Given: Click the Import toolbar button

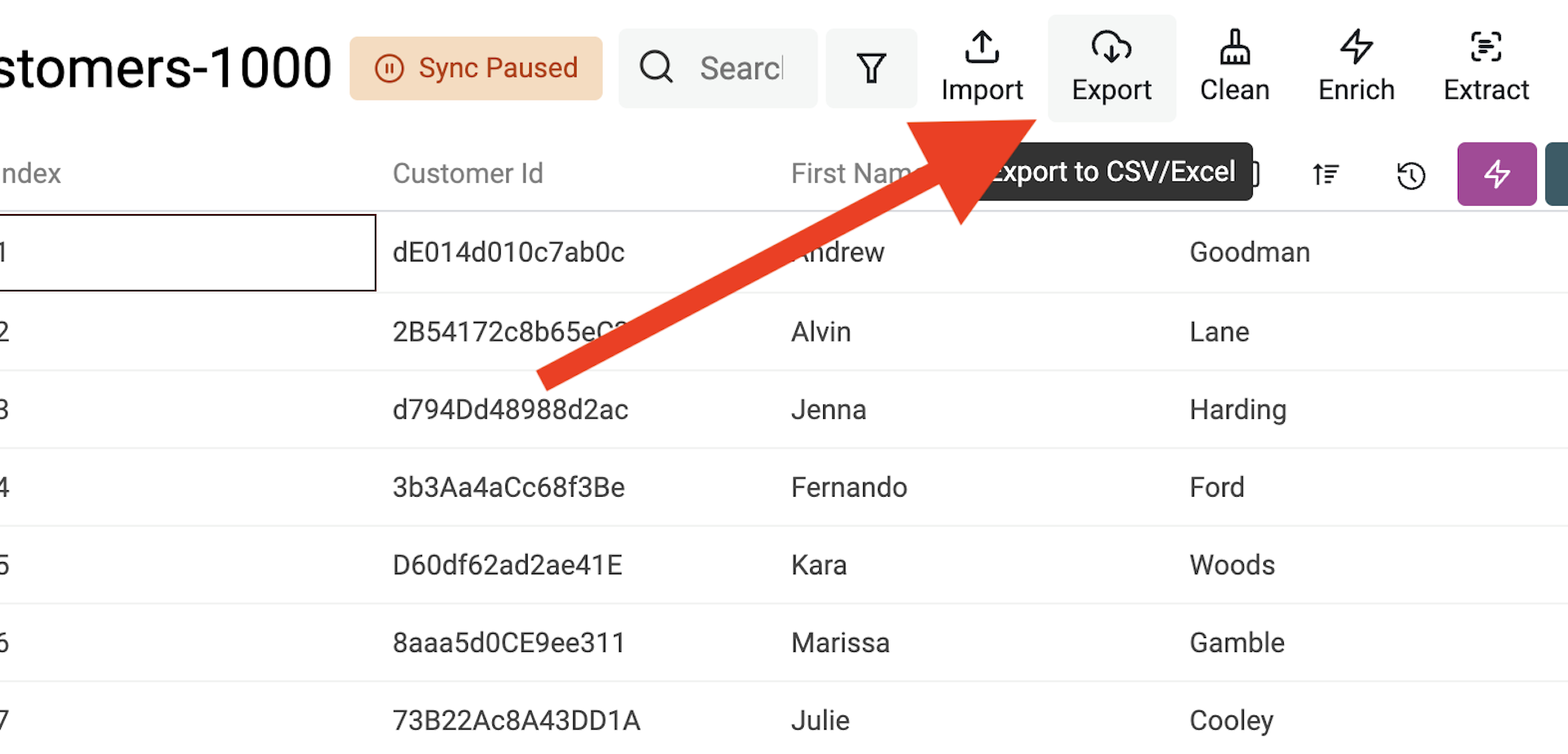Looking at the screenshot, I should point(982,68).
